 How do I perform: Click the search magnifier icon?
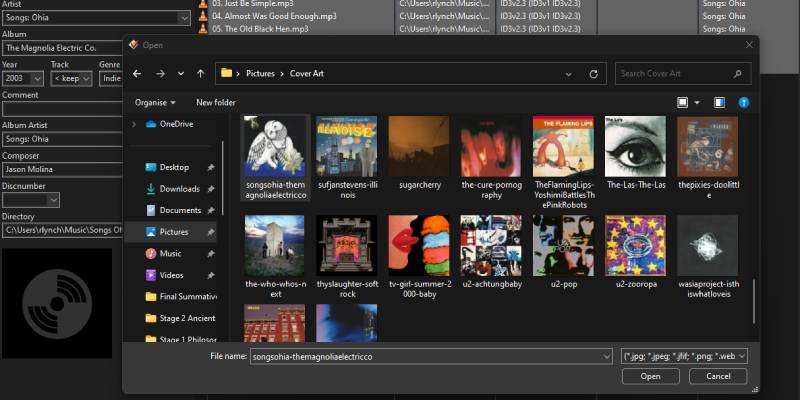tap(738, 73)
